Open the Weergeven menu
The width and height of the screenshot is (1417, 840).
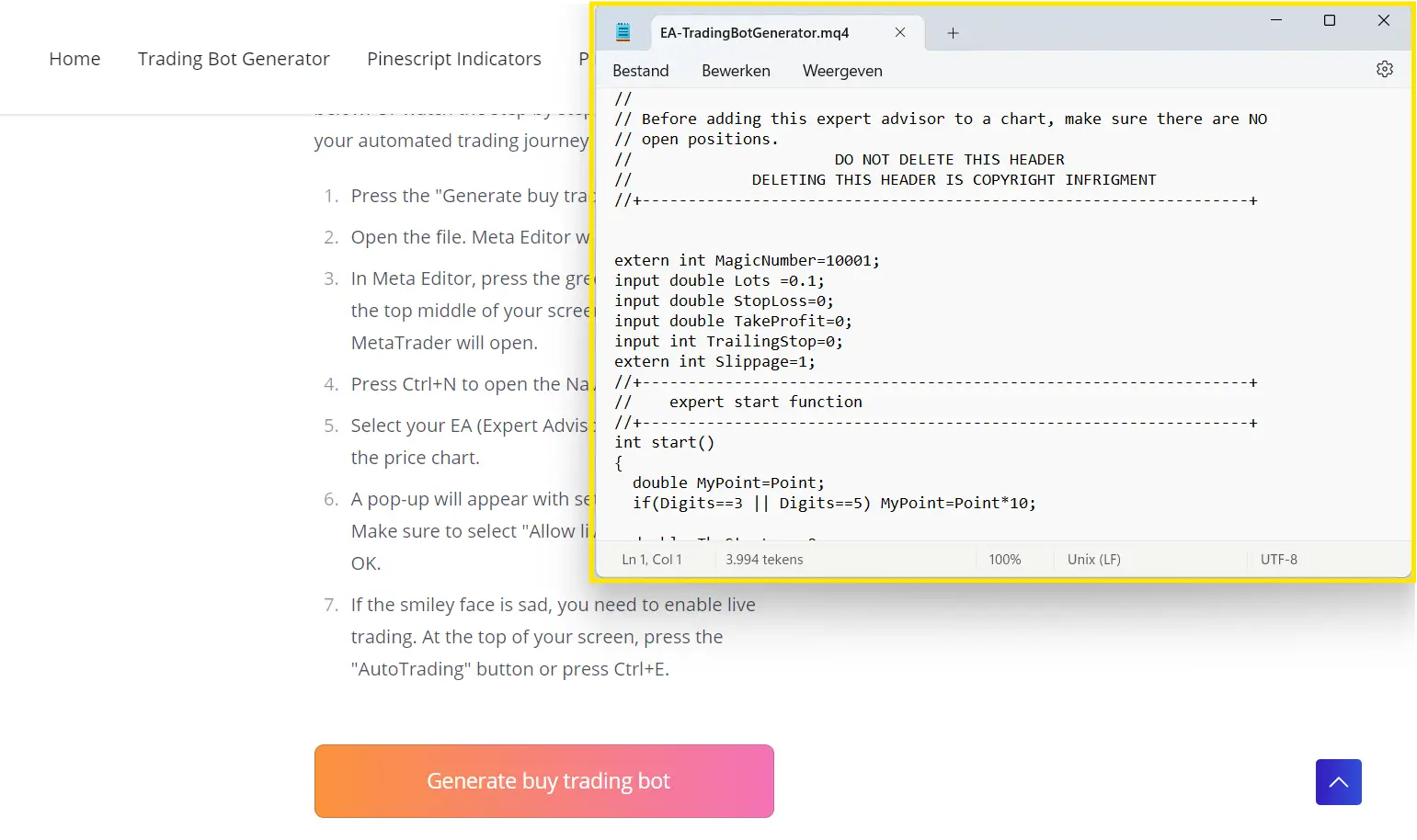842,71
